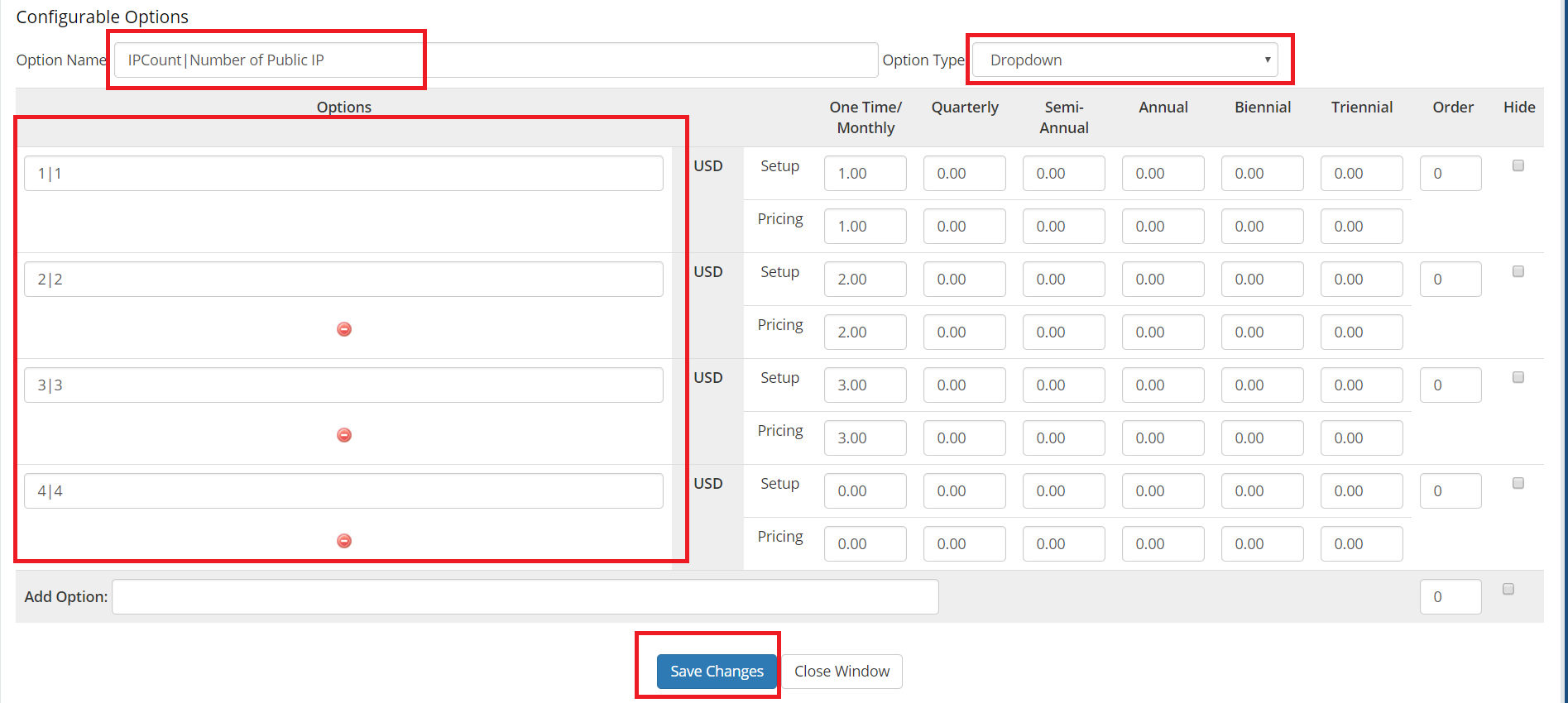
Task: Remove the 3|3 option with red icon
Action: (344, 435)
